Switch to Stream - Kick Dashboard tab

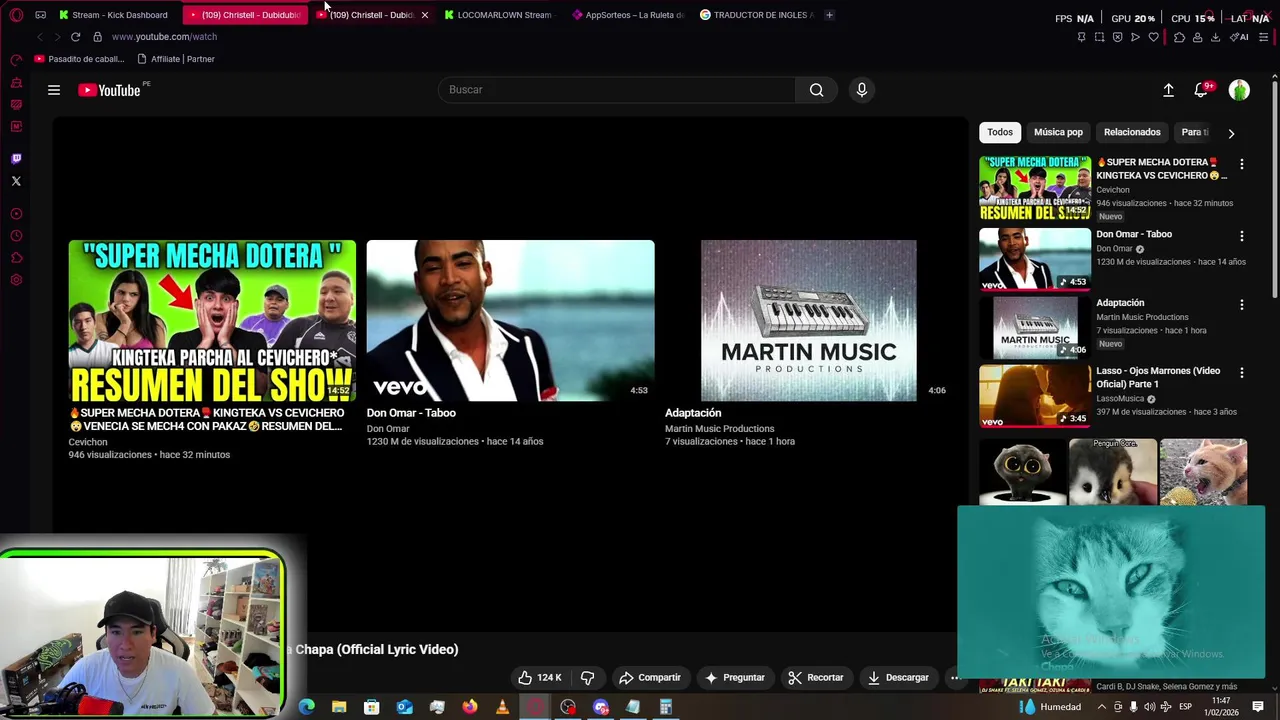pyautogui.click(x=114, y=15)
